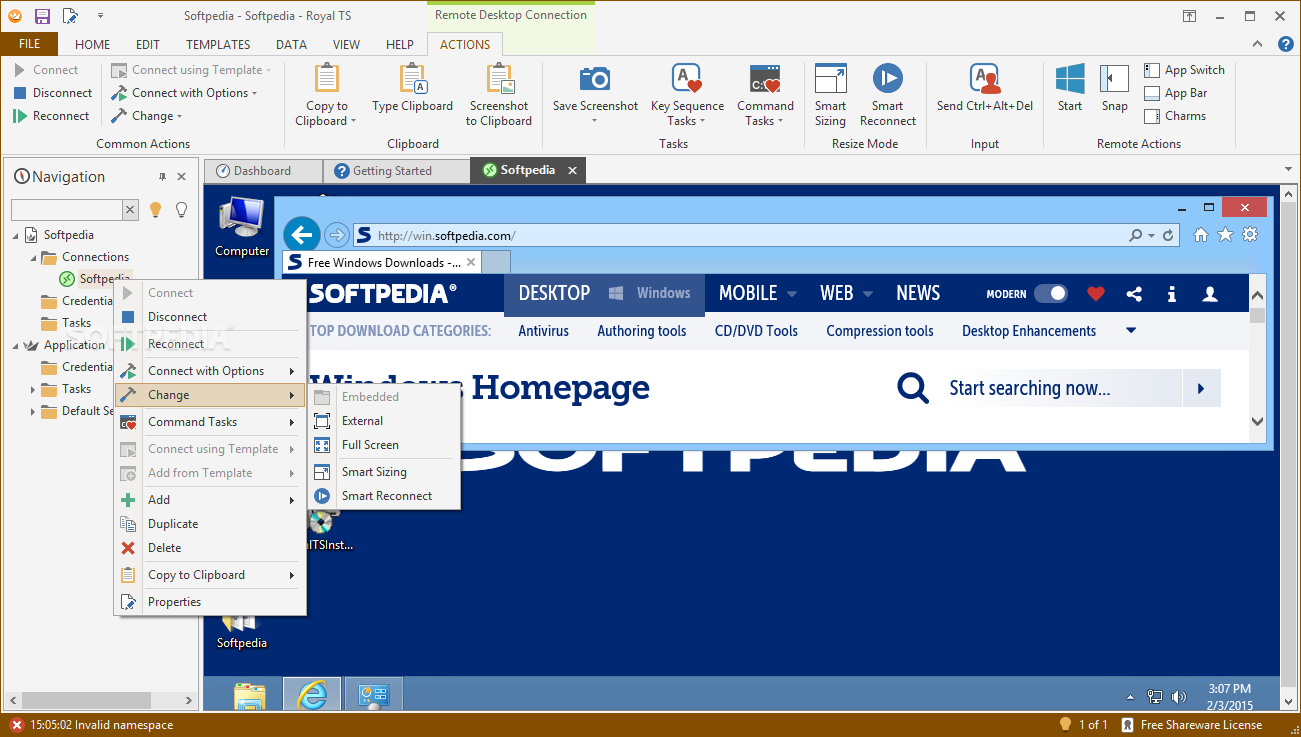Viewport: 1301px width, 737px height.
Task: Select Full Screen in the Change submenu
Action: (x=385, y=445)
